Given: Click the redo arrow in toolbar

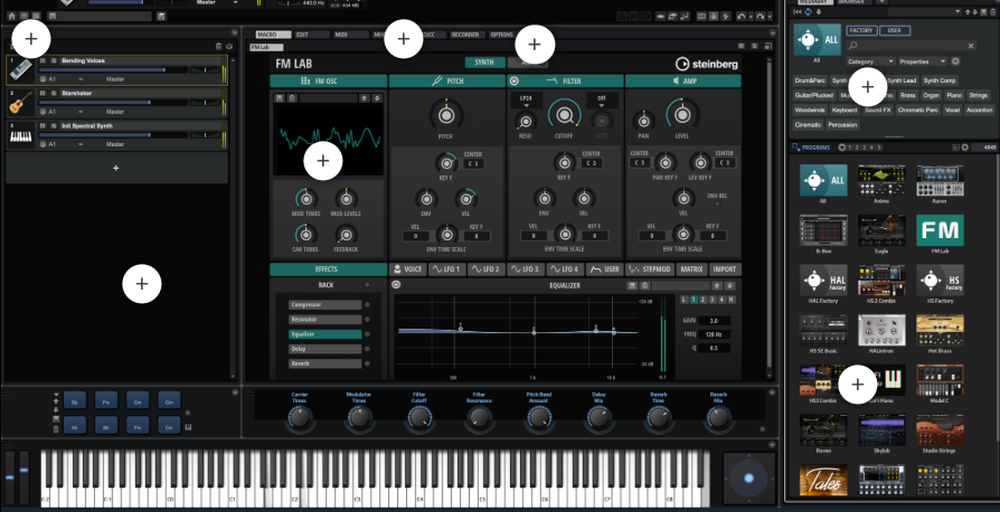Looking at the screenshot, I should 760,16.
